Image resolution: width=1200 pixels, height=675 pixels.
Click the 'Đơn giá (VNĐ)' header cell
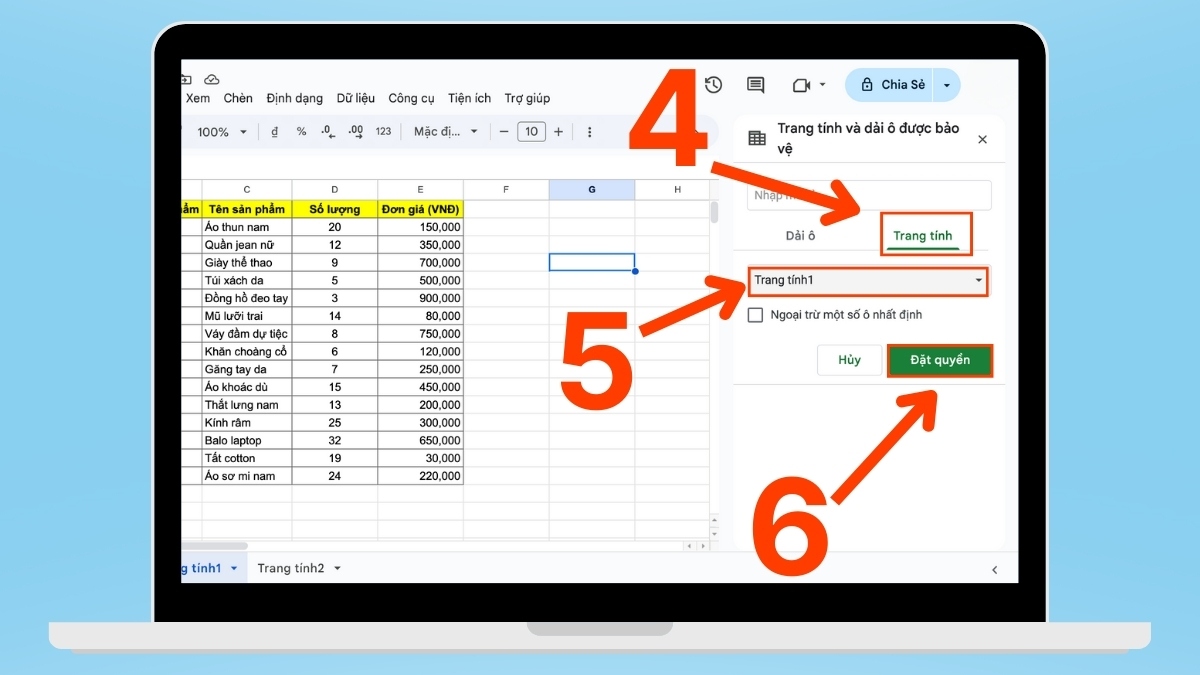click(x=421, y=209)
